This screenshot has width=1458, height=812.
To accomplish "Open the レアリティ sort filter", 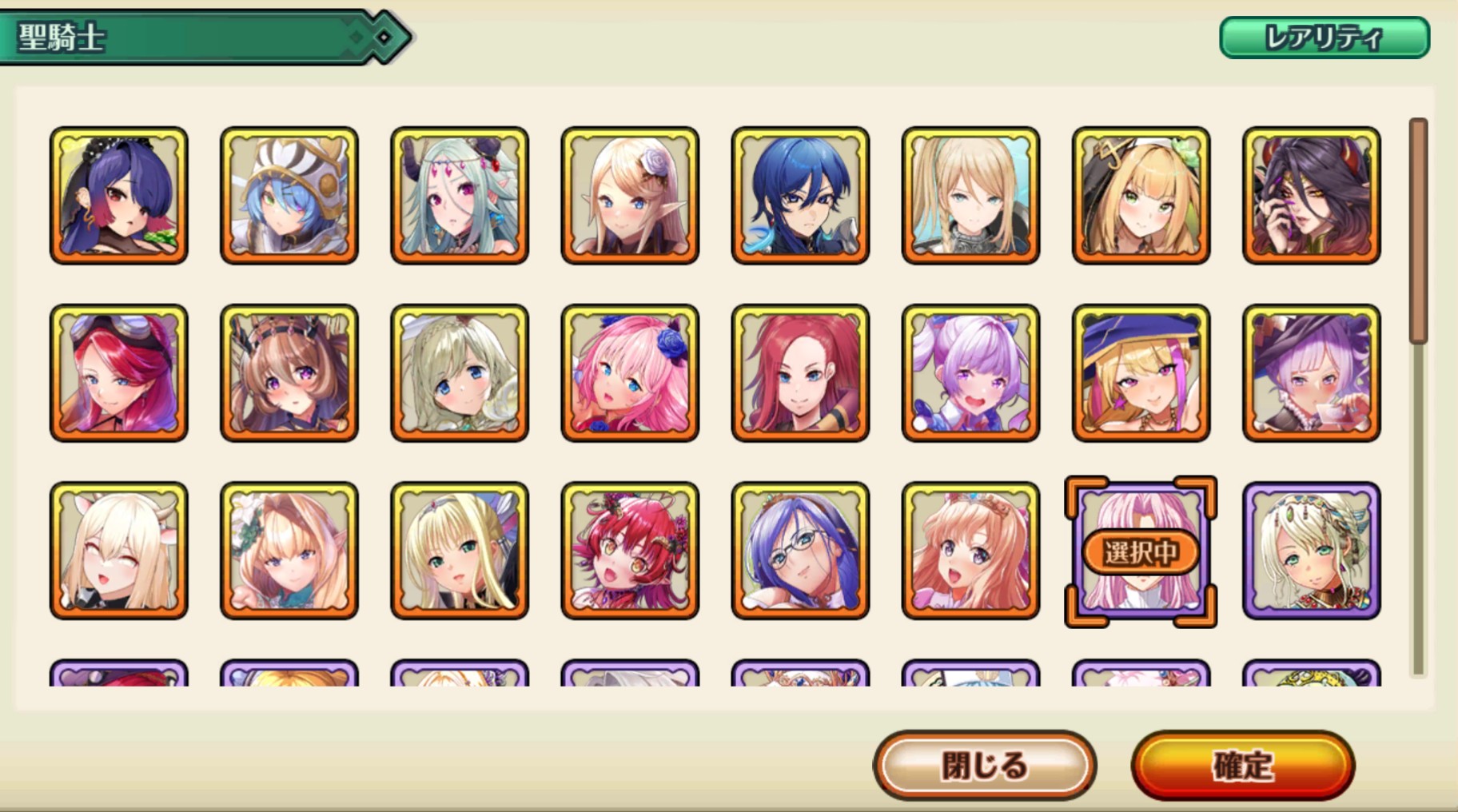I will coord(1325,38).
